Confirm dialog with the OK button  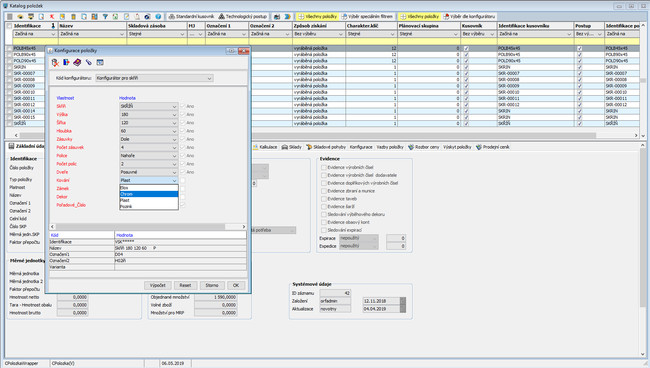click(236, 285)
